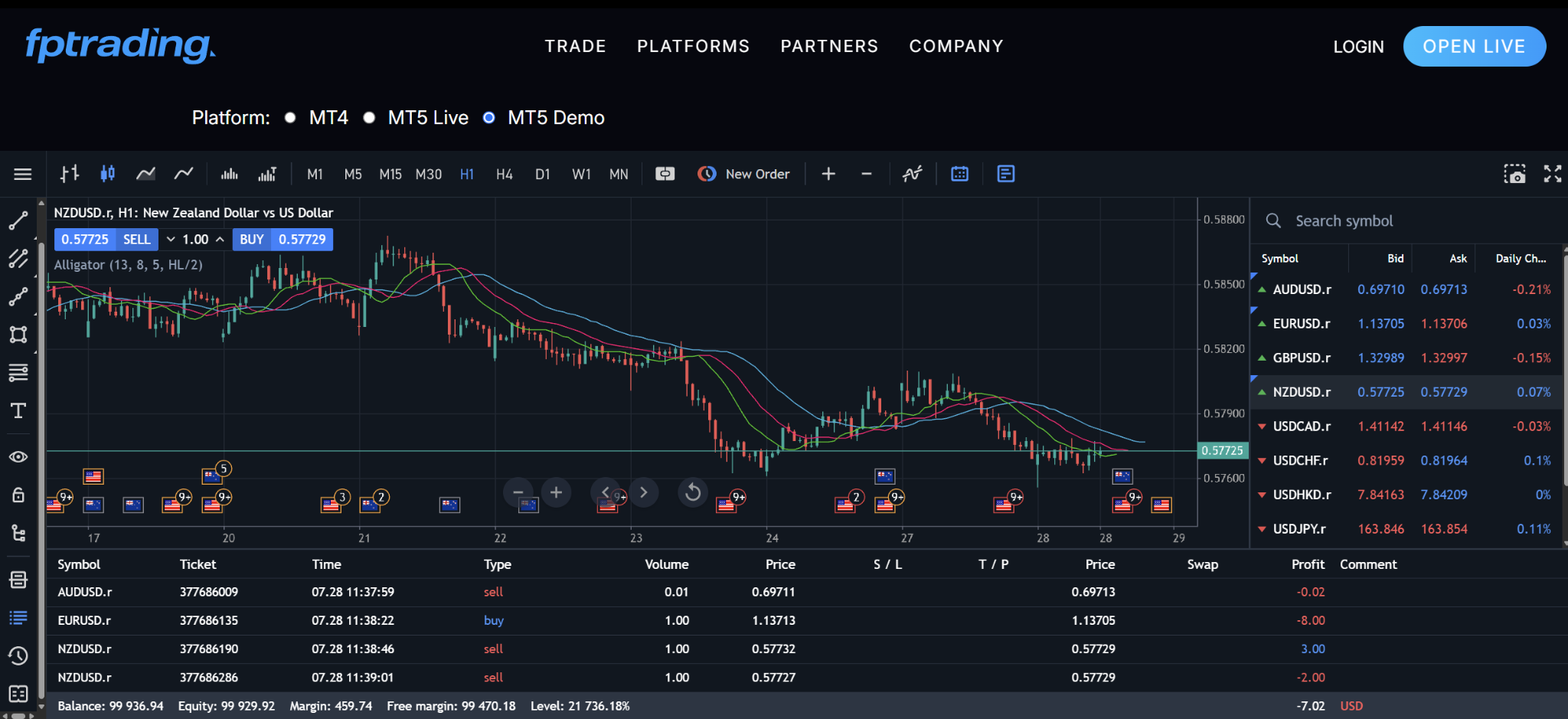The width and height of the screenshot is (1568, 719).
Task: Click the SELL button at 0.57725
Action: point(106,240)
